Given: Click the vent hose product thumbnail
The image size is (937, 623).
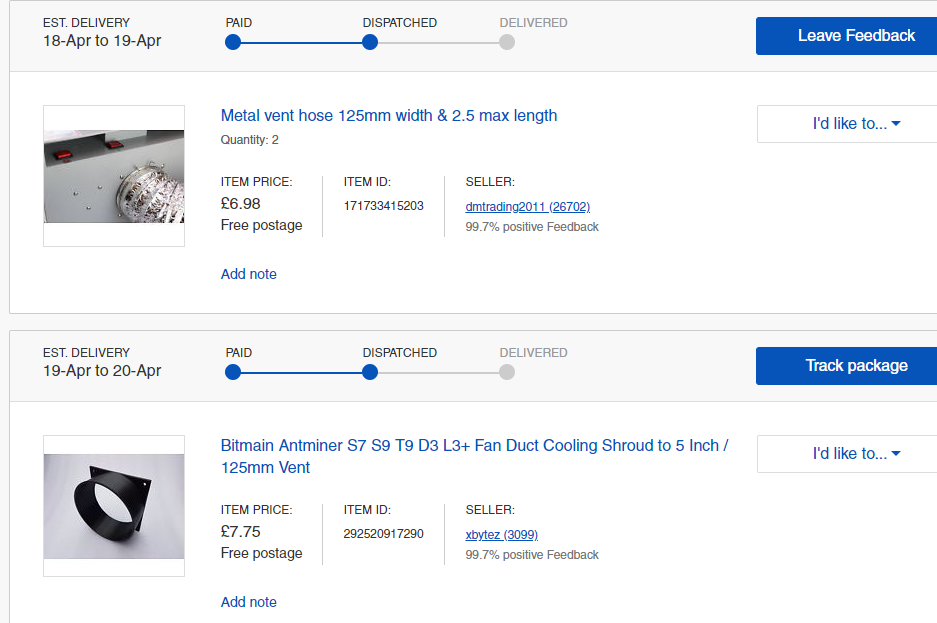Looking at the screenshot, I should pos(113,175).
